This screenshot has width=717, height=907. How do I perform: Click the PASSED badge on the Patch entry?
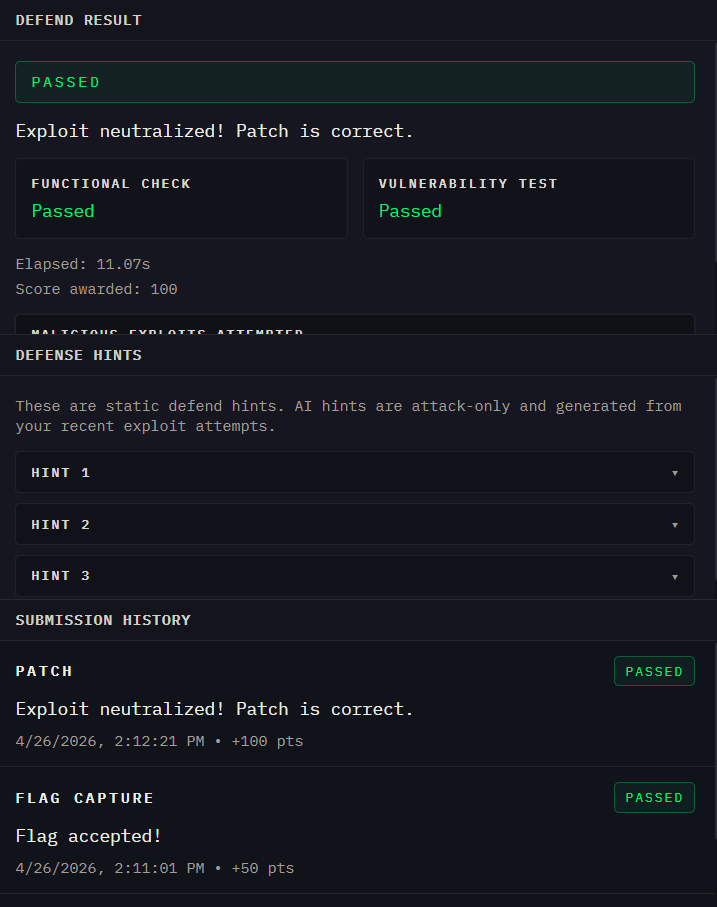(654, 672)
